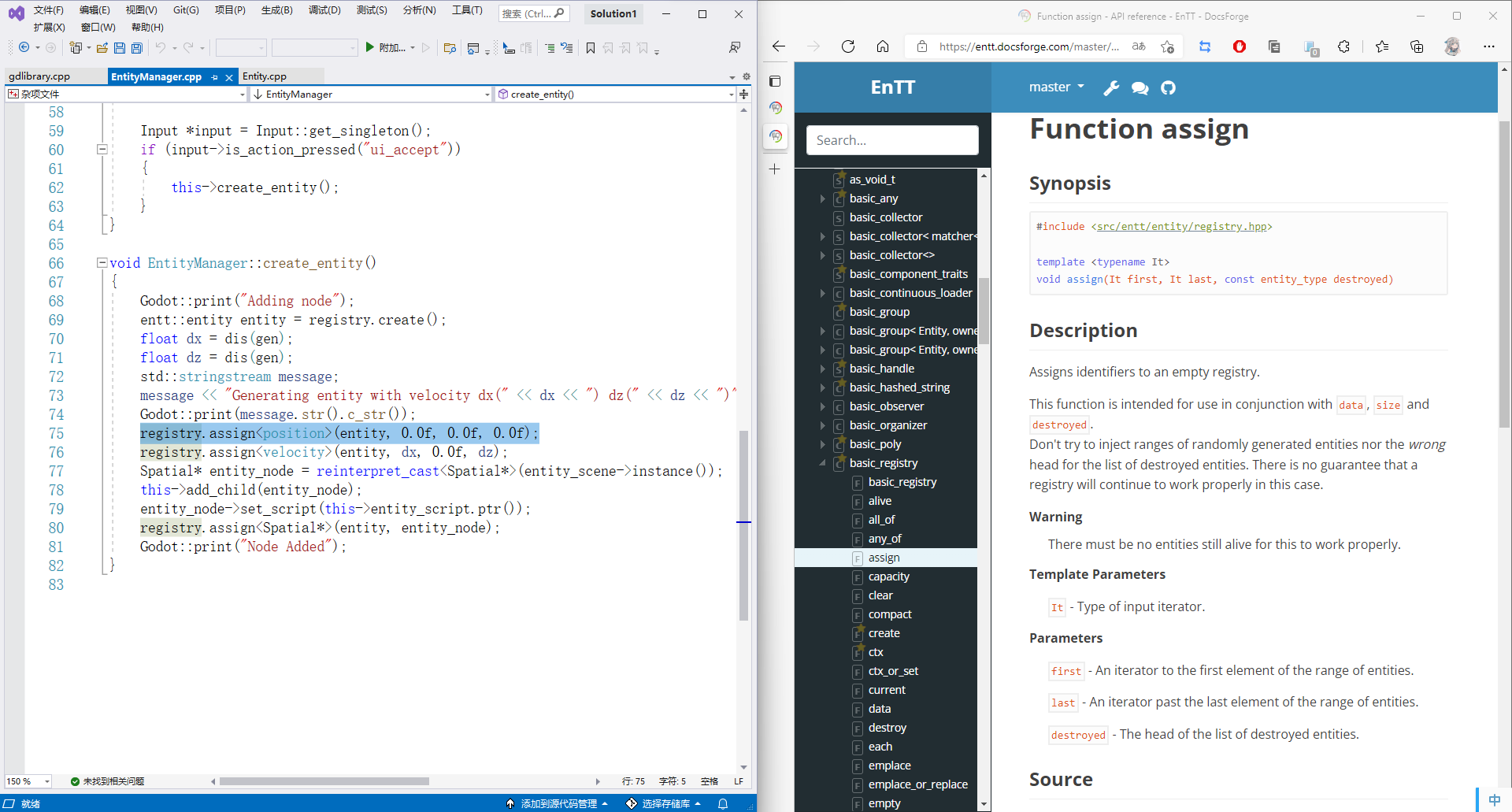The height and width of the screenshot is (812, 1512).
Task: Click Visual Studio search box
Action: coord(534,13)
